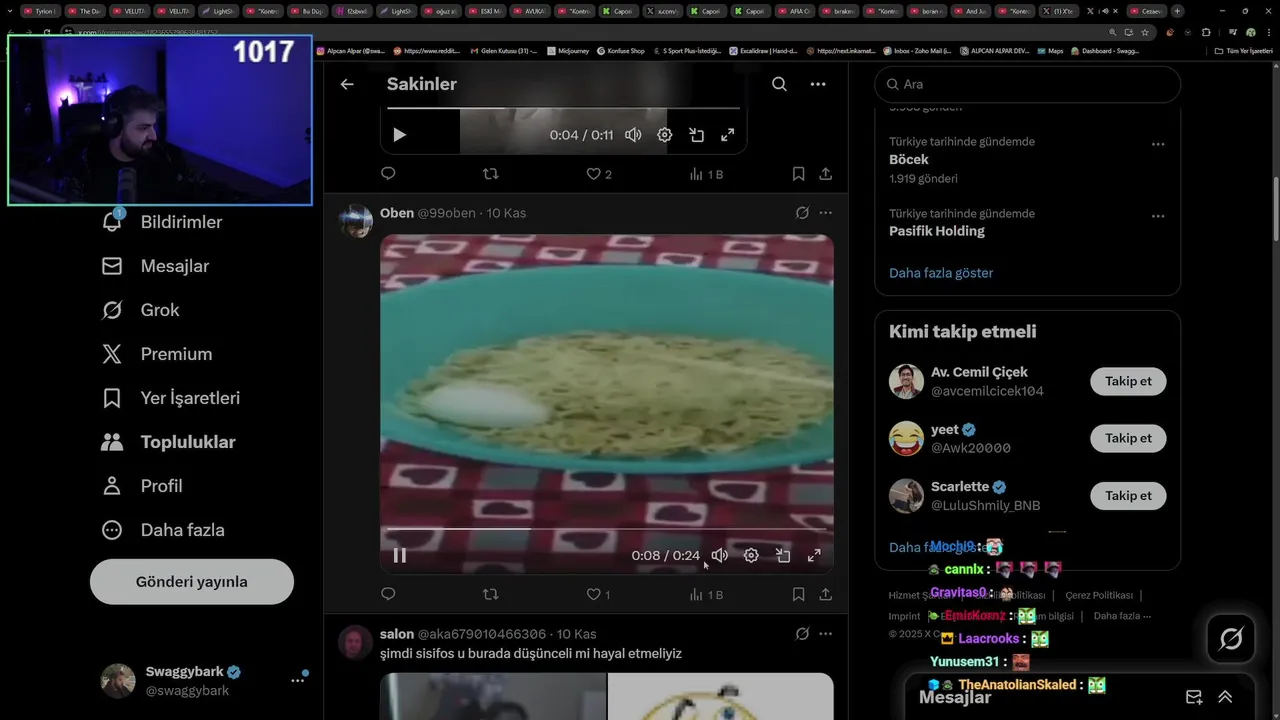Enter fullscreen on the upper video
The image size is (1280, 720).
pos(728,135)
